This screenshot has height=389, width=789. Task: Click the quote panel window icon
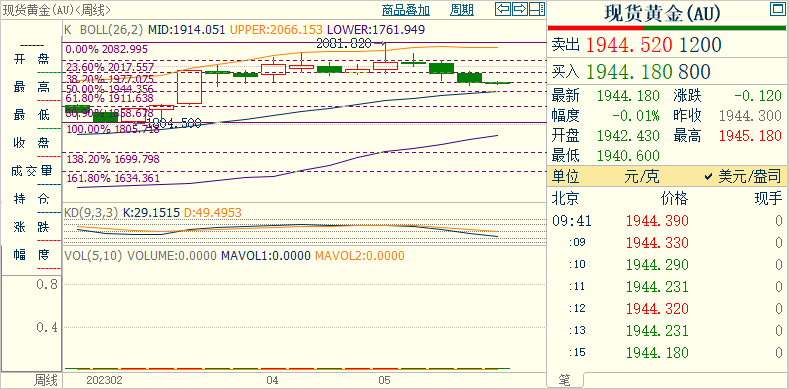click(777, 9)
